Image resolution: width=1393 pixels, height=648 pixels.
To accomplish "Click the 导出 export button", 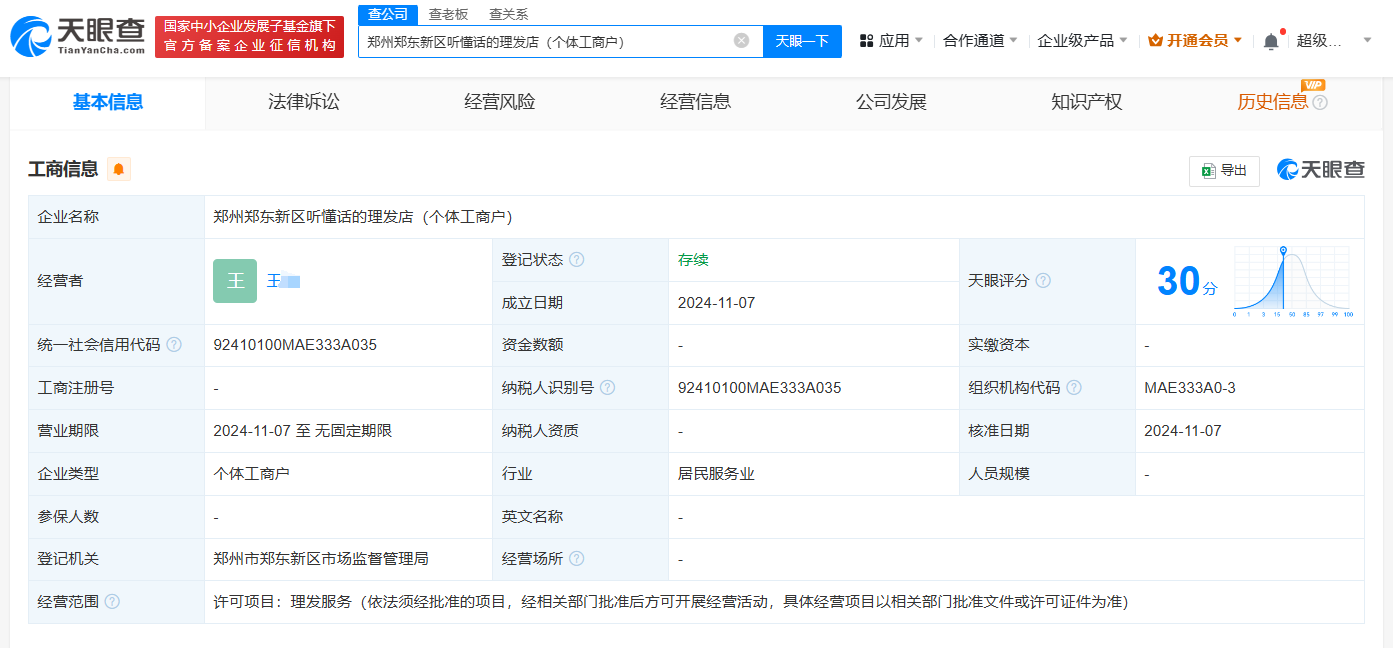I will pyautogui.click(x=1224, y=171).
